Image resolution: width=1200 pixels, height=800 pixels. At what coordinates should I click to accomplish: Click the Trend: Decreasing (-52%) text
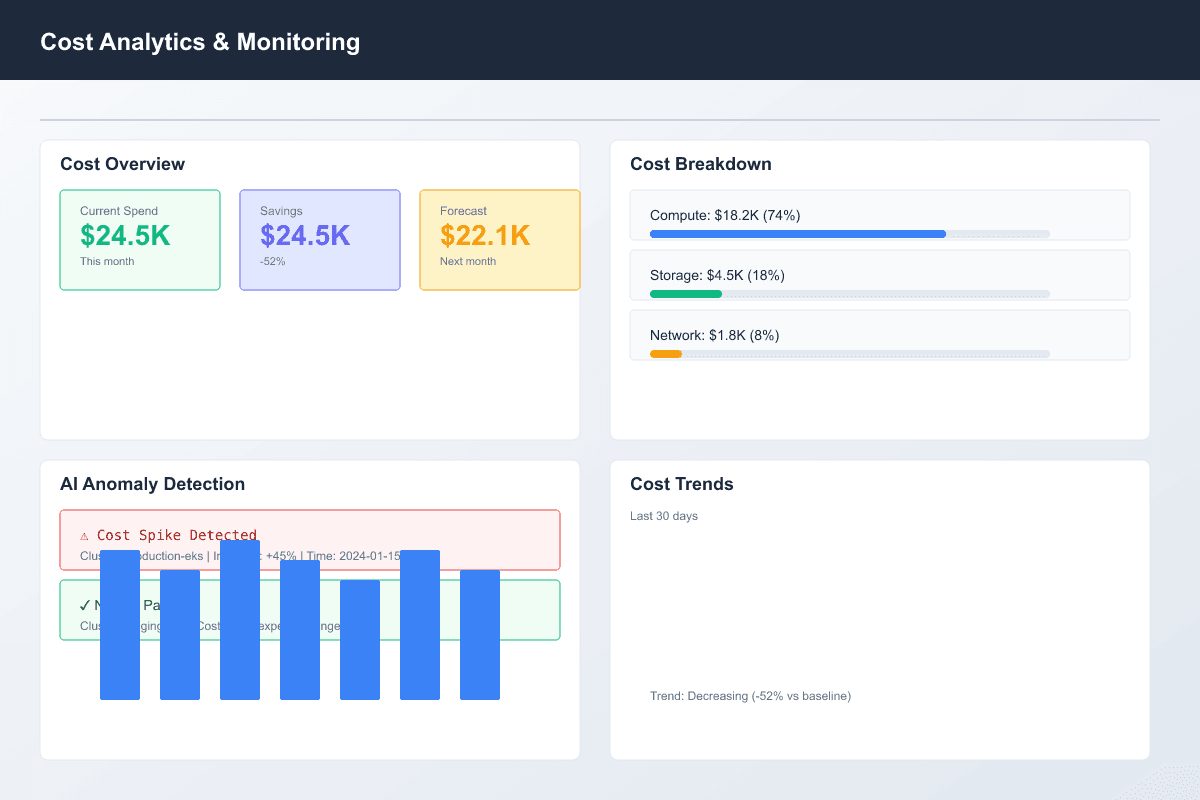pyautogui.click(x=750, y=695)
